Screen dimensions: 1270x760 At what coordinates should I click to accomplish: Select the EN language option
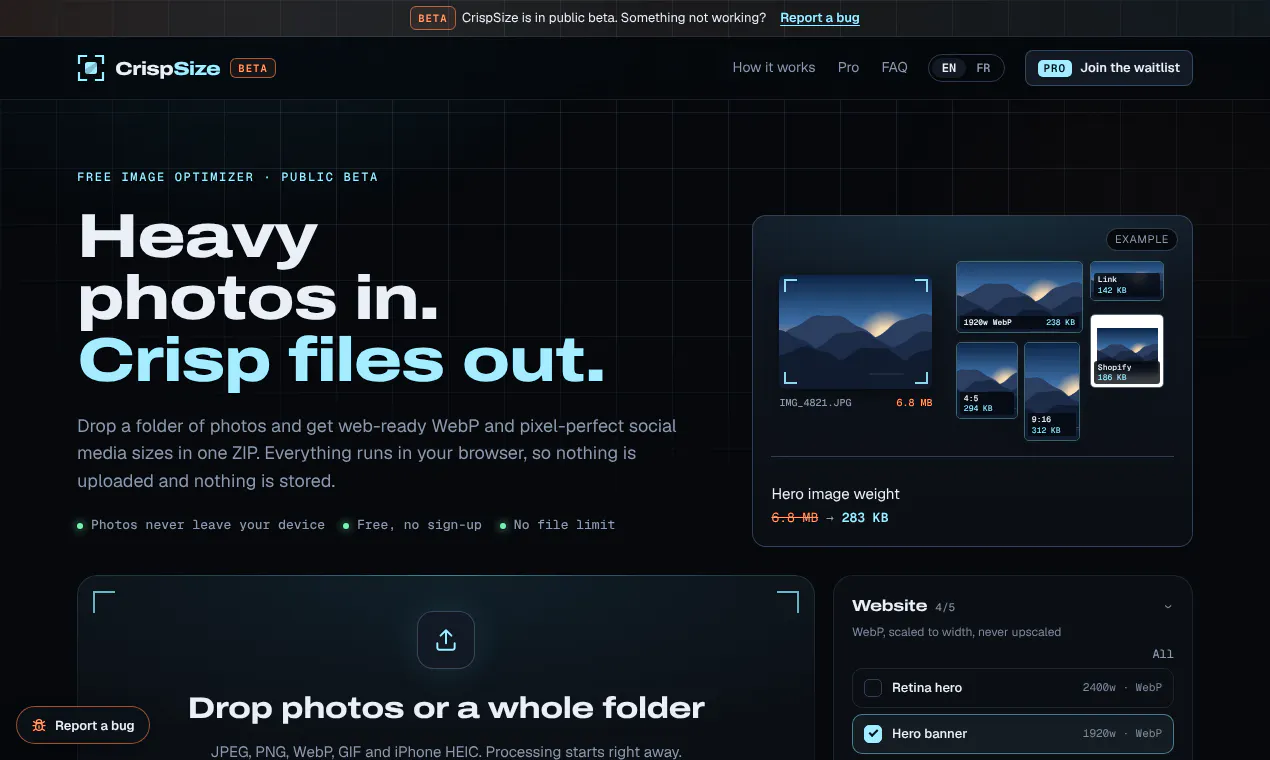[x=949, y=68]
